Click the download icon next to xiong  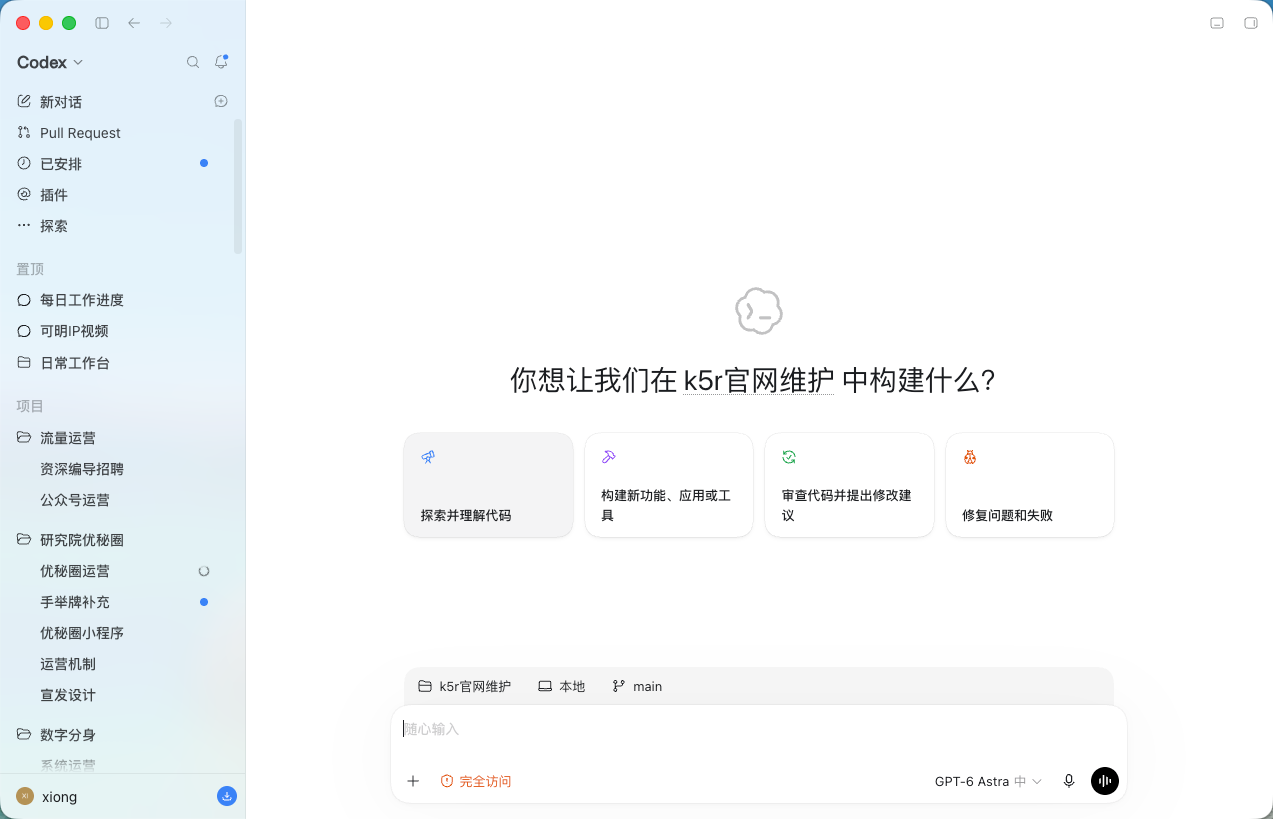click(227, 796)
